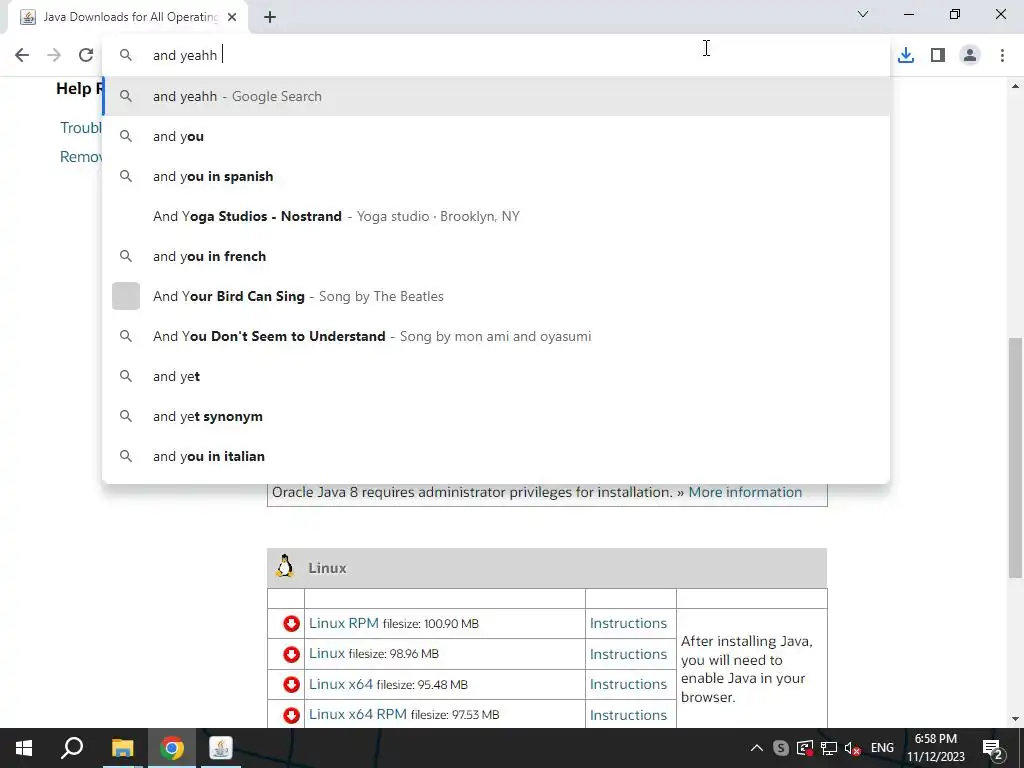Select 'and yeahh - Google Search' suggestion

[496, 96]
